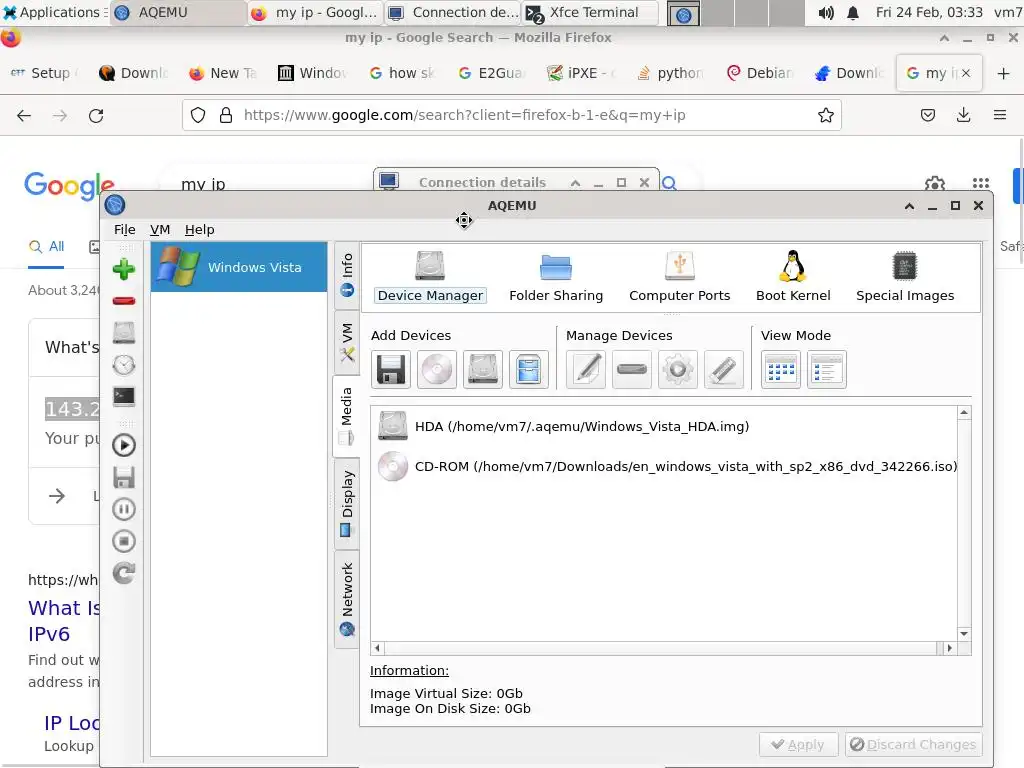This screenshot has height=768, width=1024.
Task: Open Firefox downloads panel
Action: [963, 116]
